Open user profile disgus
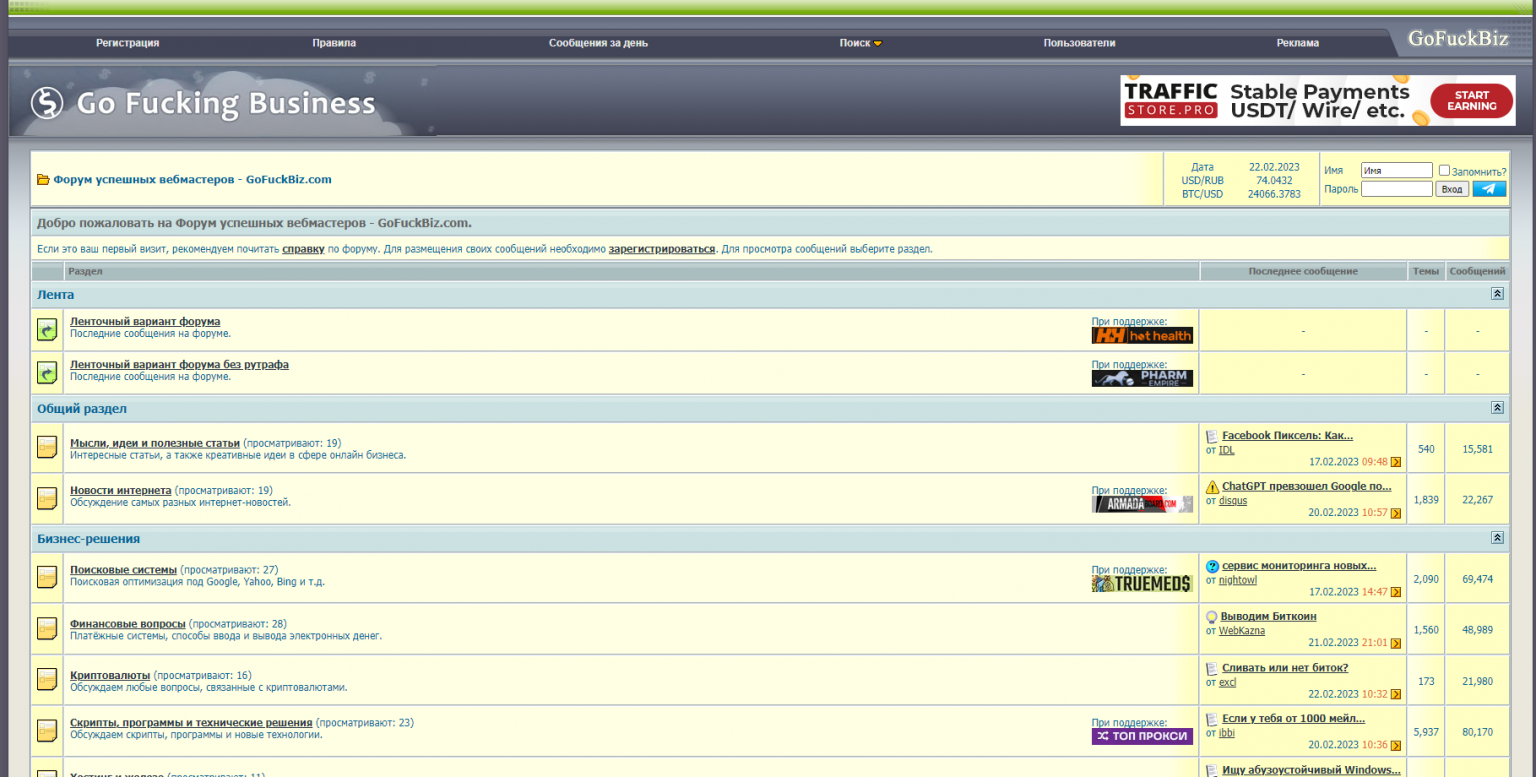Screen dimensions: 1536x777 coord(1233,501)
